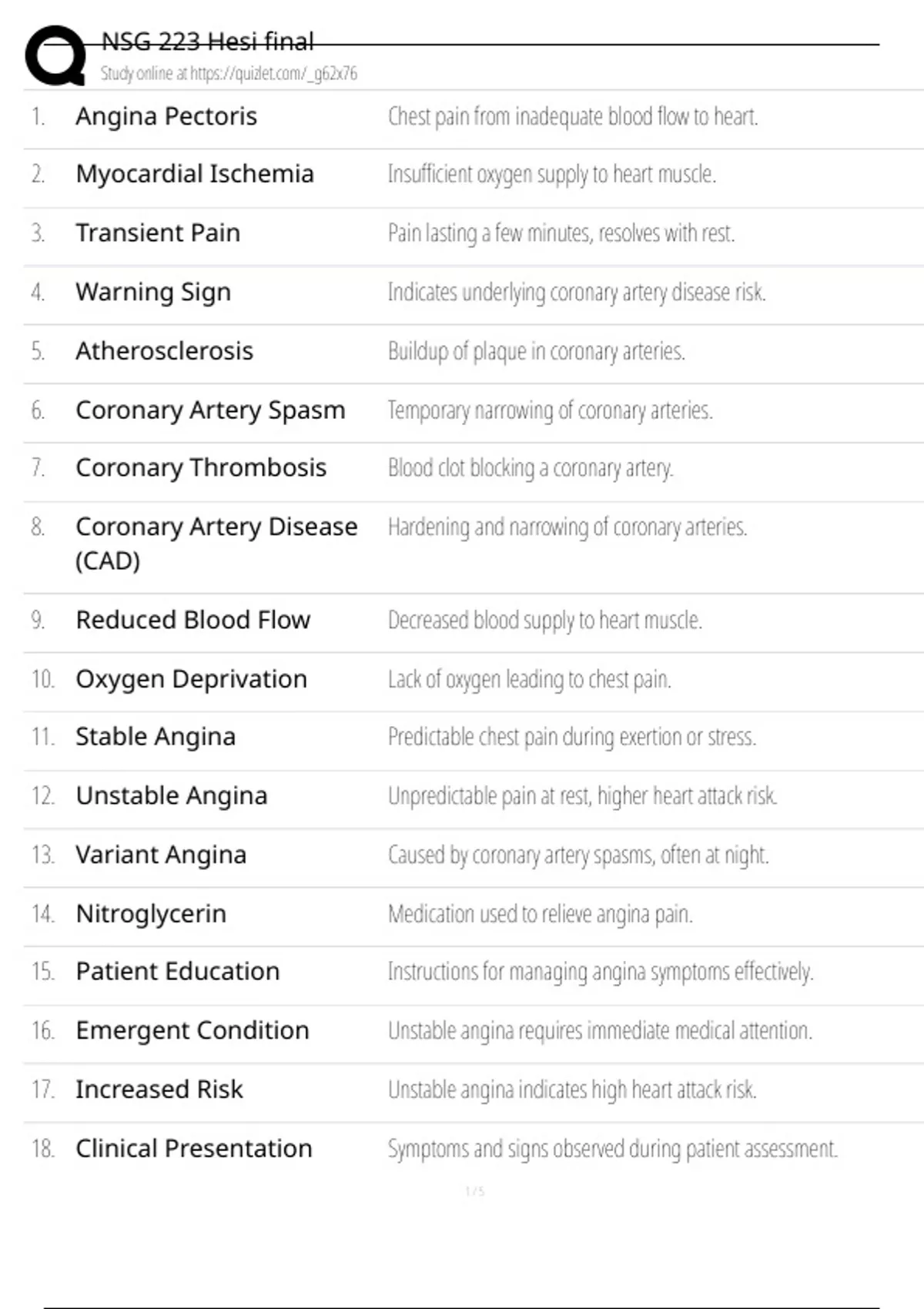Viewport: 924px width, 1309px height.
Task: Select the Angina Pectoris term
Action: click(x=166, y=116)
